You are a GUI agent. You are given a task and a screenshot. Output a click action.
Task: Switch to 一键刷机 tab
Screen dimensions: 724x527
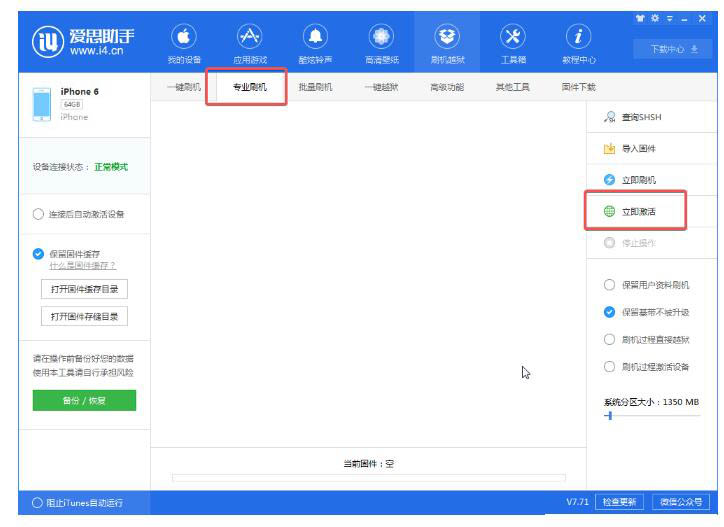(x=184, y=87)
